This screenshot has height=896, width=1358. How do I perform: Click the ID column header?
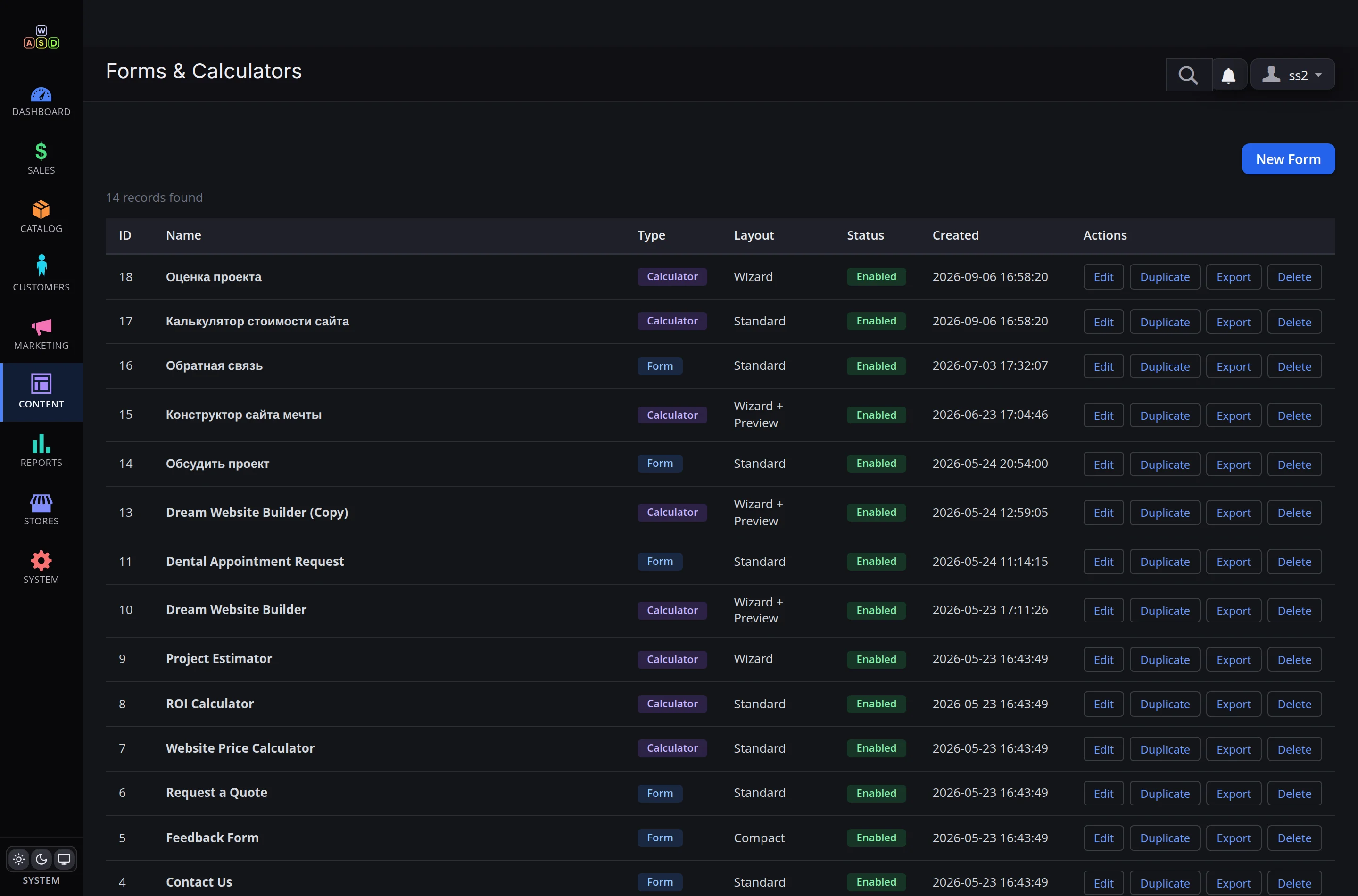pyautogui.click(x=124, y=235)
